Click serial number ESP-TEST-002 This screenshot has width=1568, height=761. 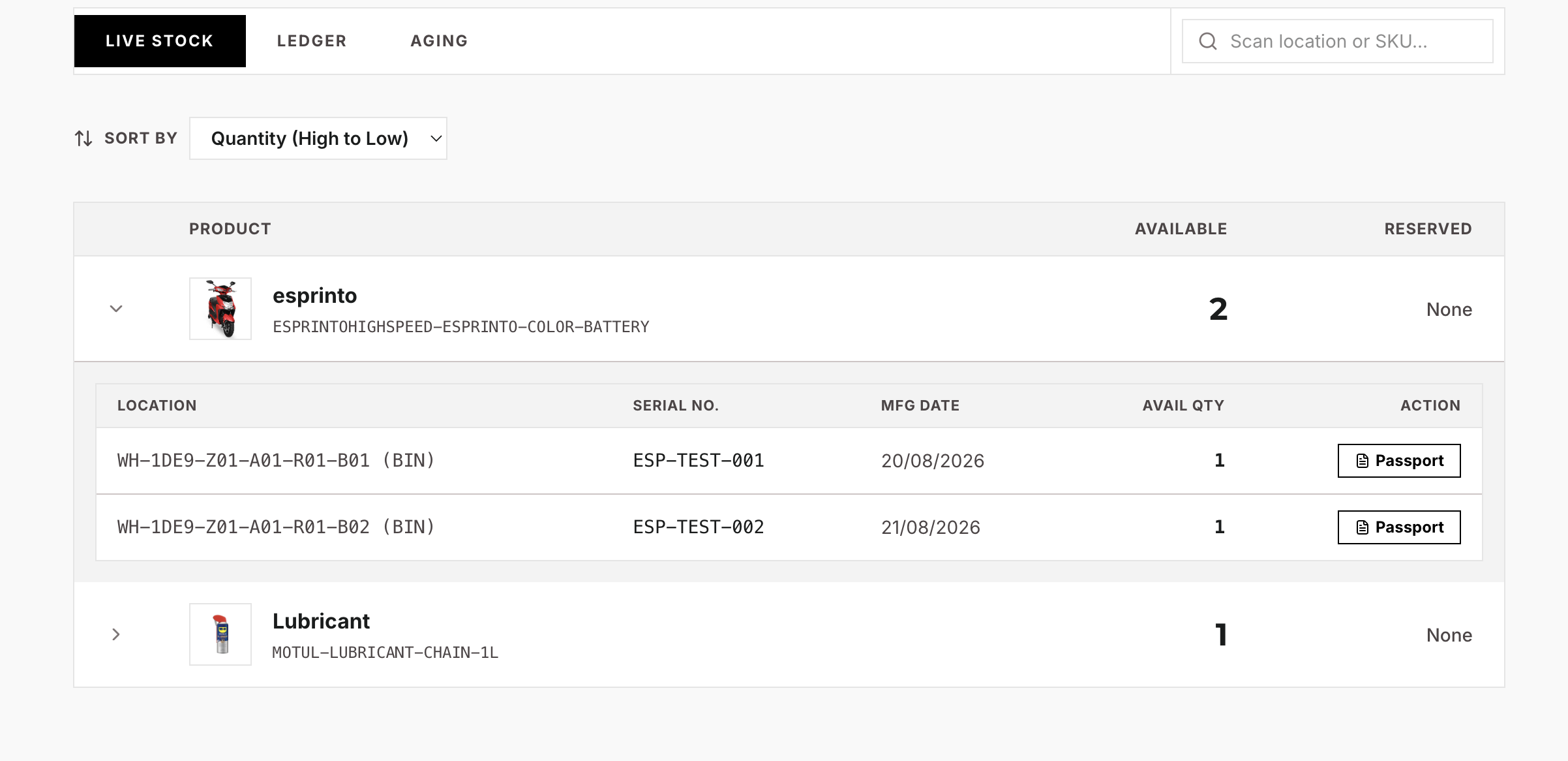(699, 527)
